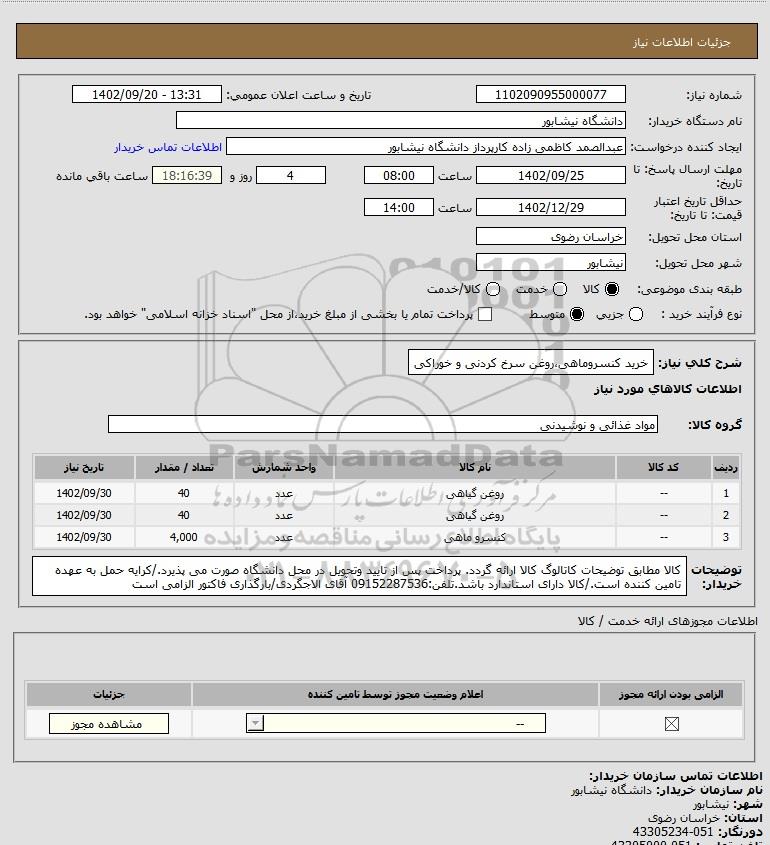
Task: Click the جزئیات column header in license table
Action: tap(109, 695)
